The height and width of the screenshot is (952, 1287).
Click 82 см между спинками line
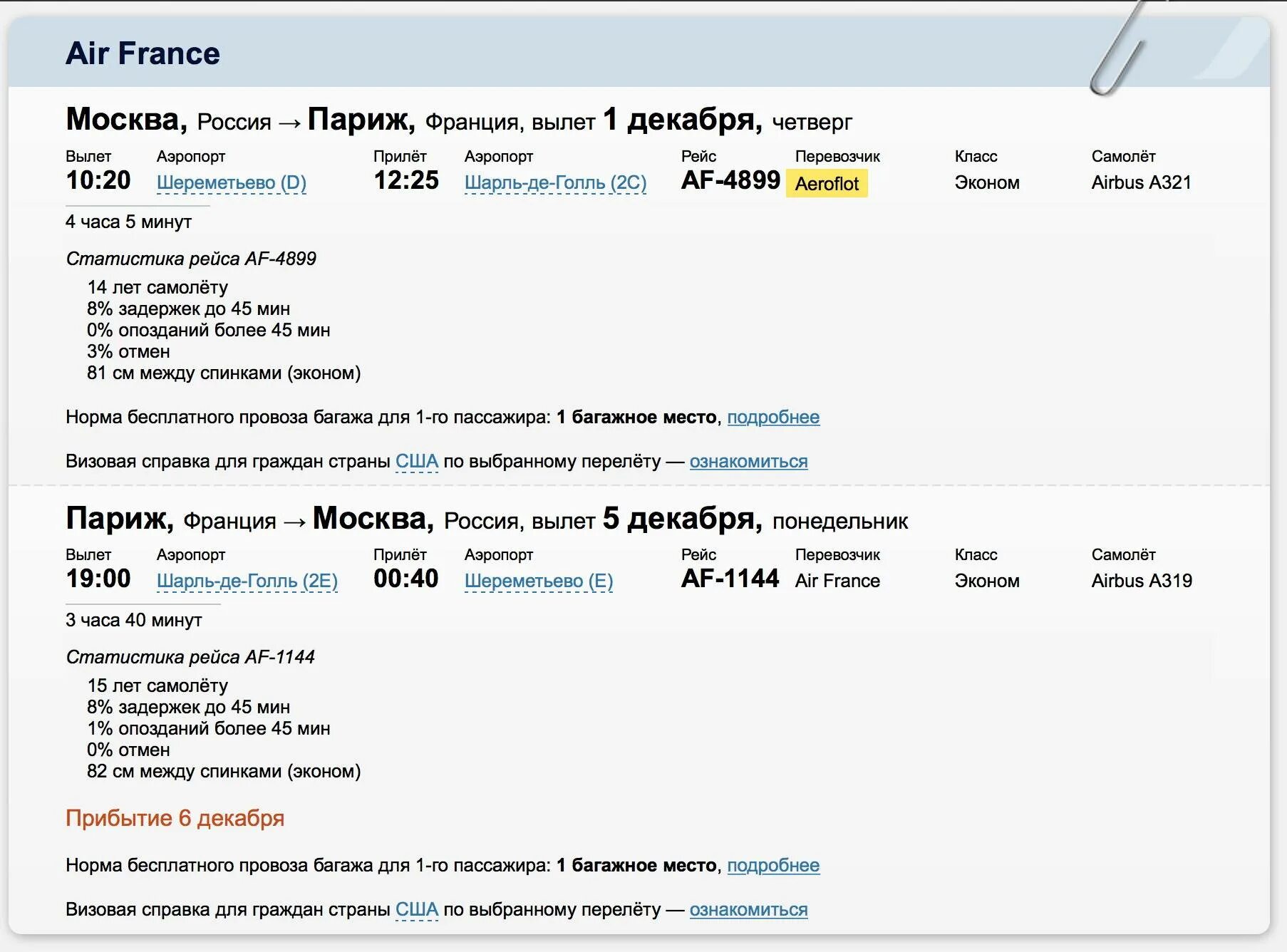pos(224,772)
